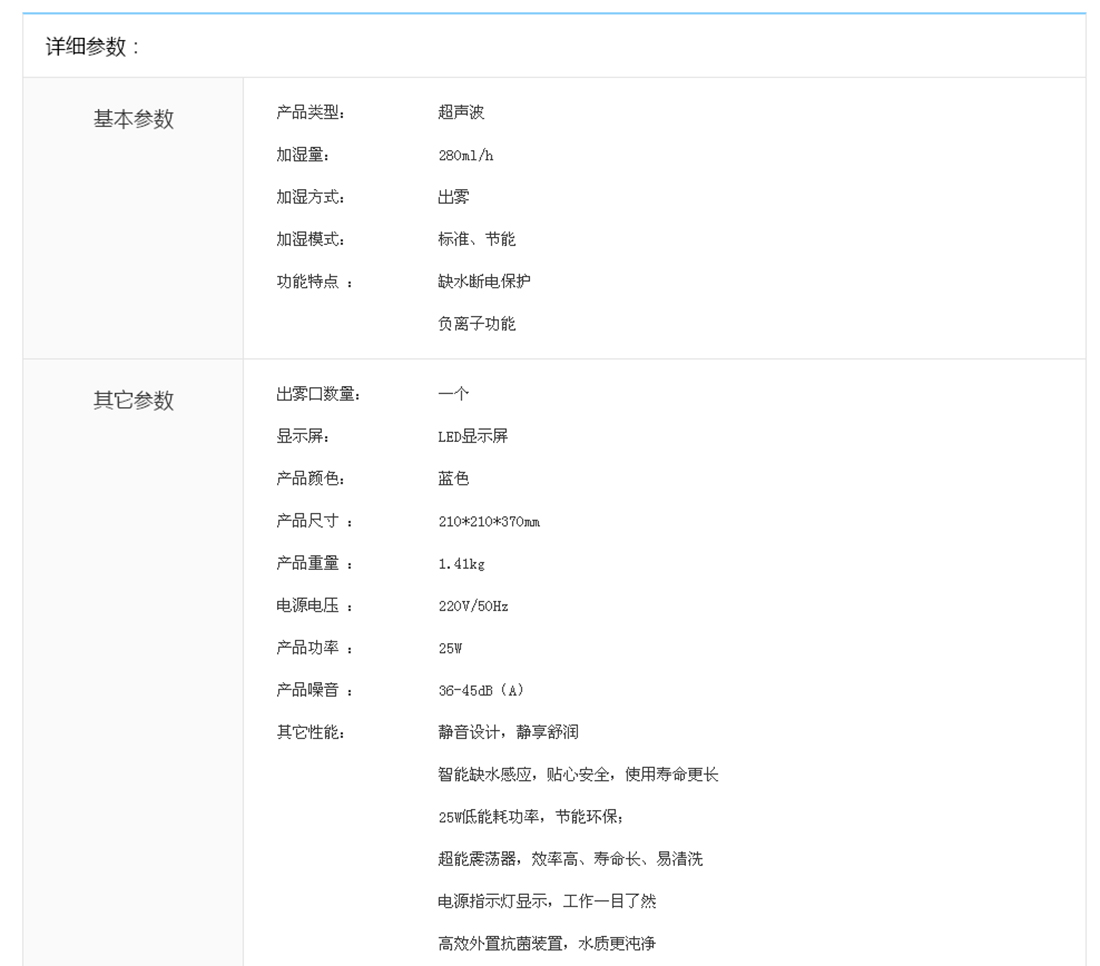Click the product size 210*210*370mm
The width and height of the screenshot is (1100, 966).
point(488,521)
